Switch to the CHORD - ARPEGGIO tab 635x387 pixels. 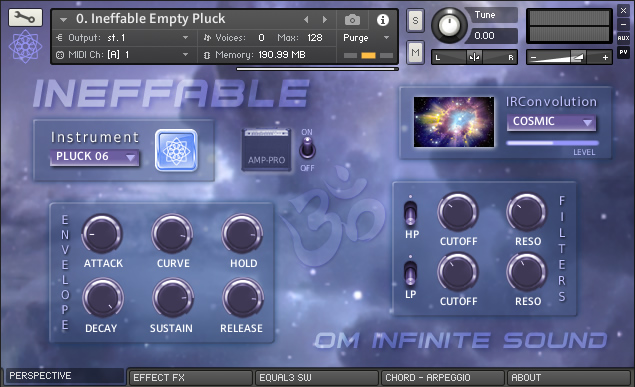tap(442, 378)
